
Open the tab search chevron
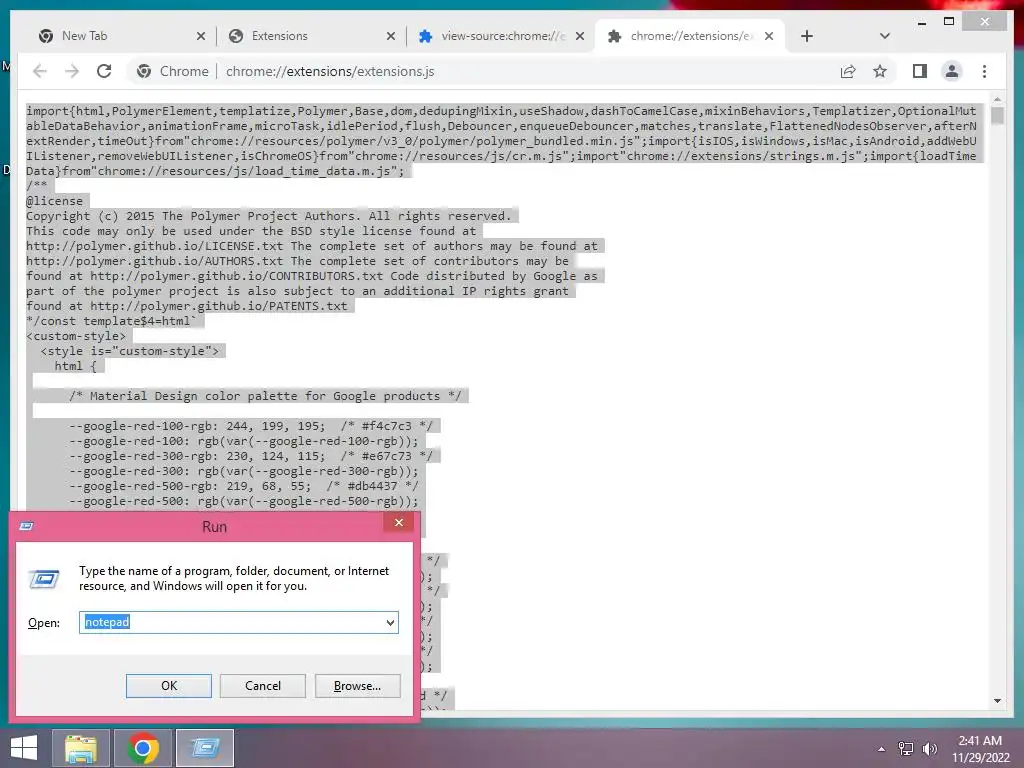coord(884,36)
